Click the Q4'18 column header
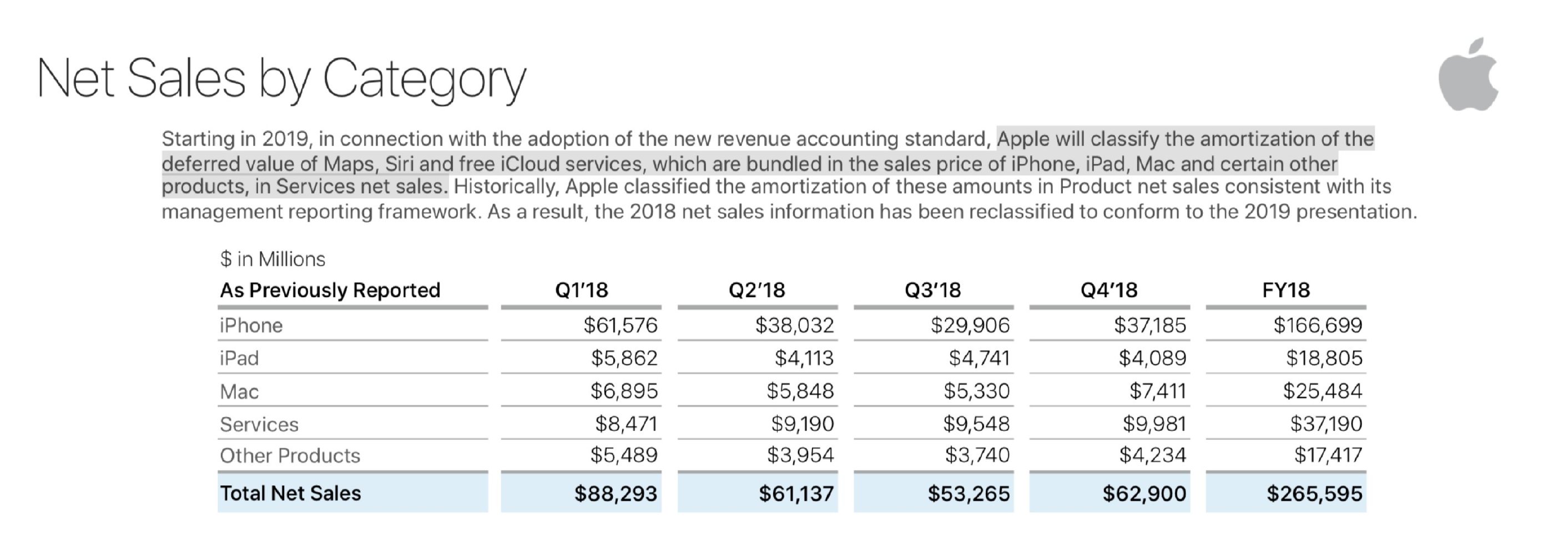Screen dimensions: 1568x533 [1108, 290]
